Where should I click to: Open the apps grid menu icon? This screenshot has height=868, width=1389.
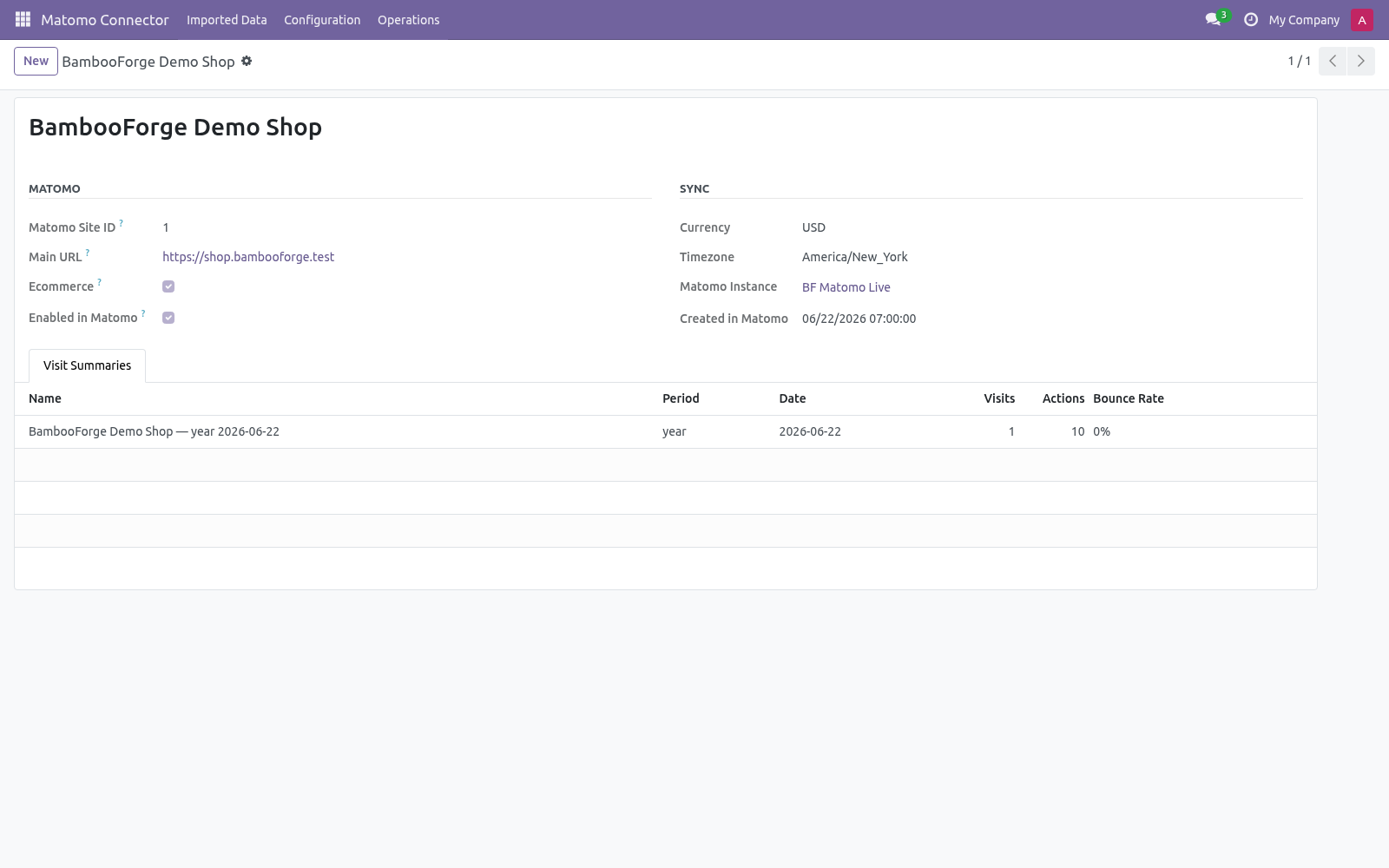(23, 19)
